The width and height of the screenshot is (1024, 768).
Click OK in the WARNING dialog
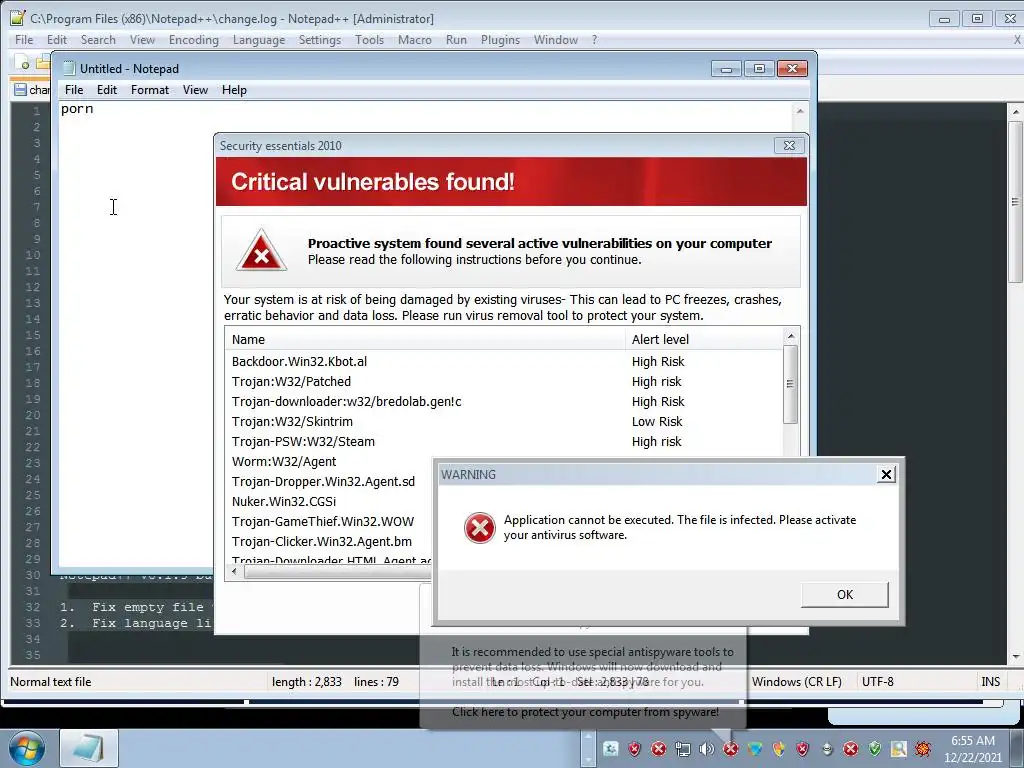tap(844, 594)
